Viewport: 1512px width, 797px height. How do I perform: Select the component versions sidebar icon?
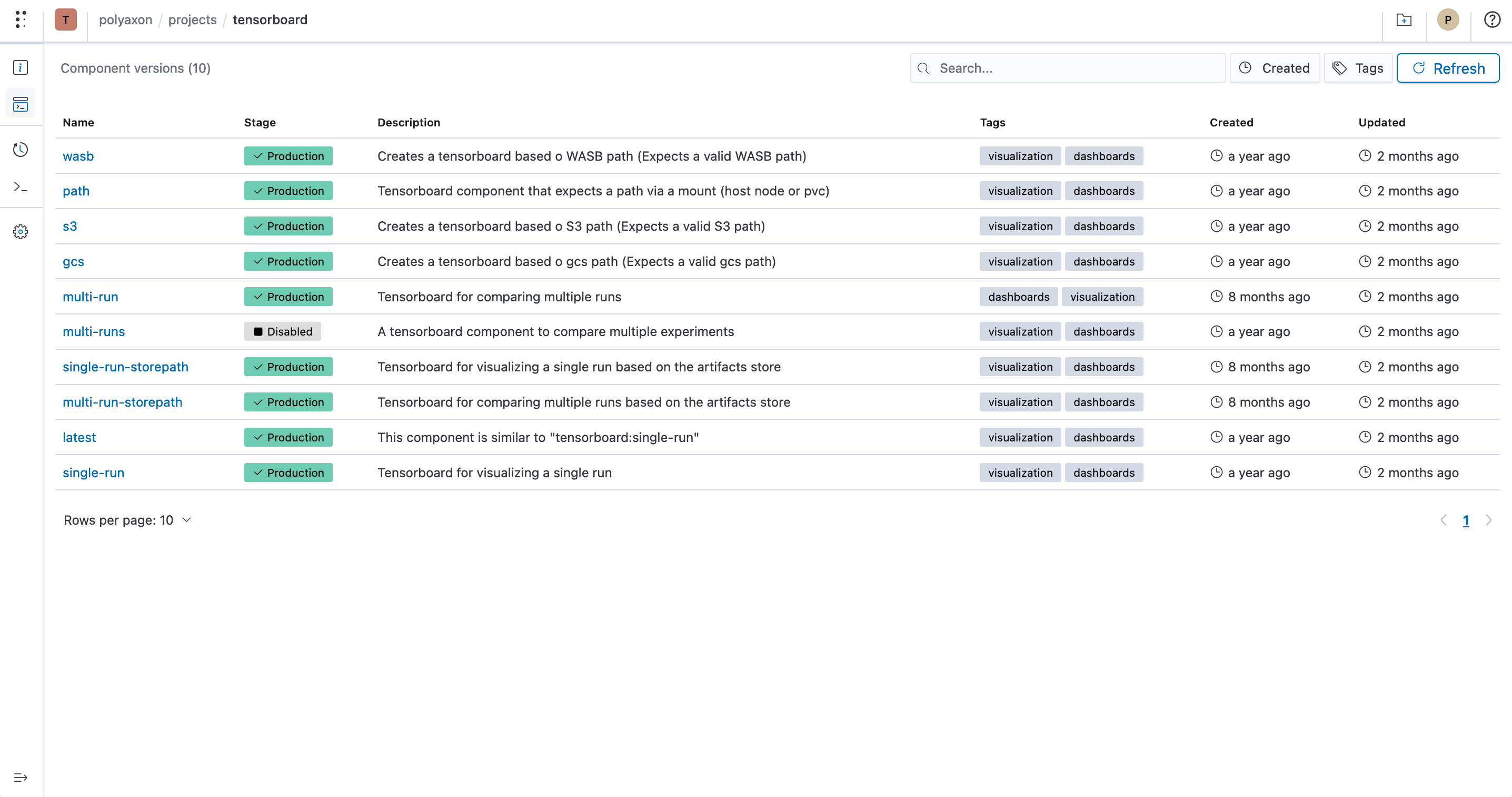point(21,104)
